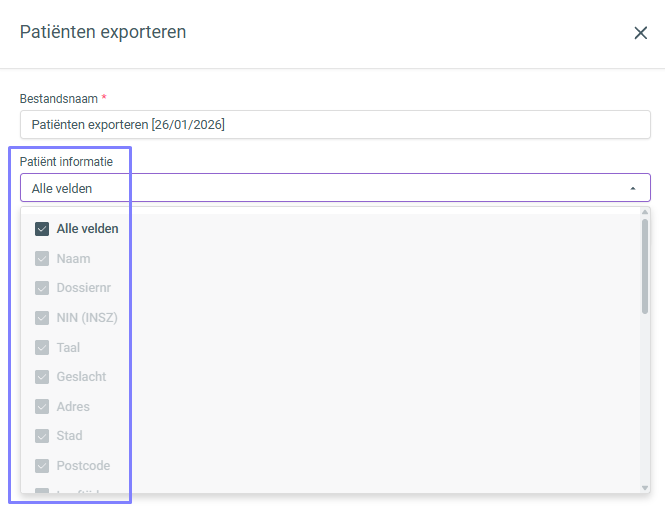
Task: Click the scrollbar down arrow in the list
Action: click(645, 487)
